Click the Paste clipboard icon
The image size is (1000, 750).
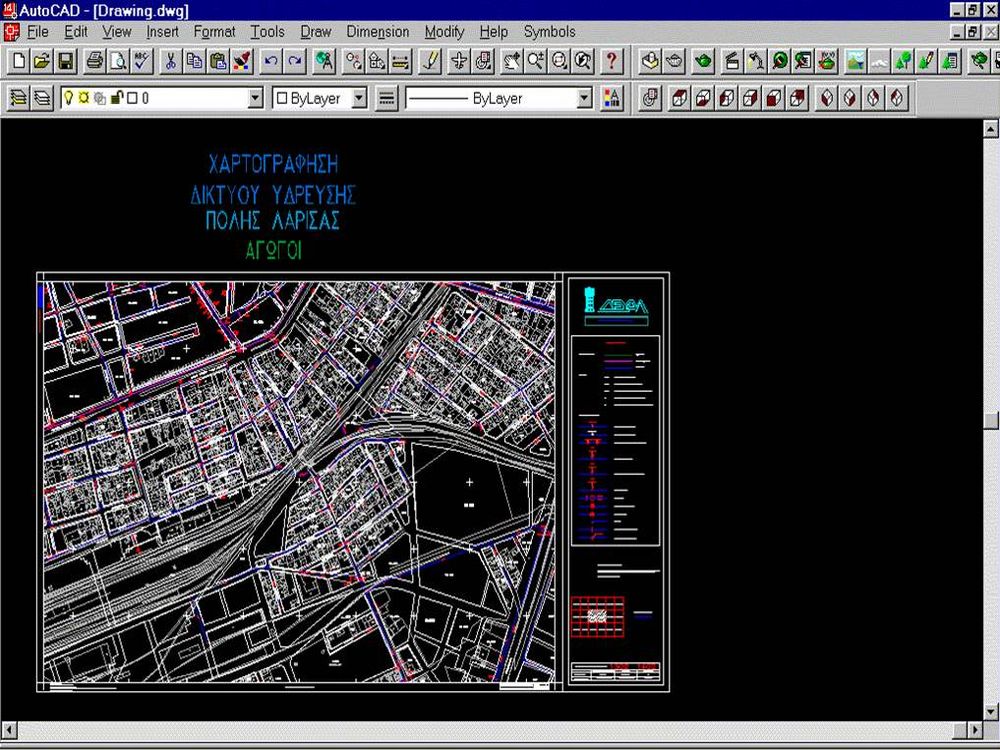tap(218, 61)
